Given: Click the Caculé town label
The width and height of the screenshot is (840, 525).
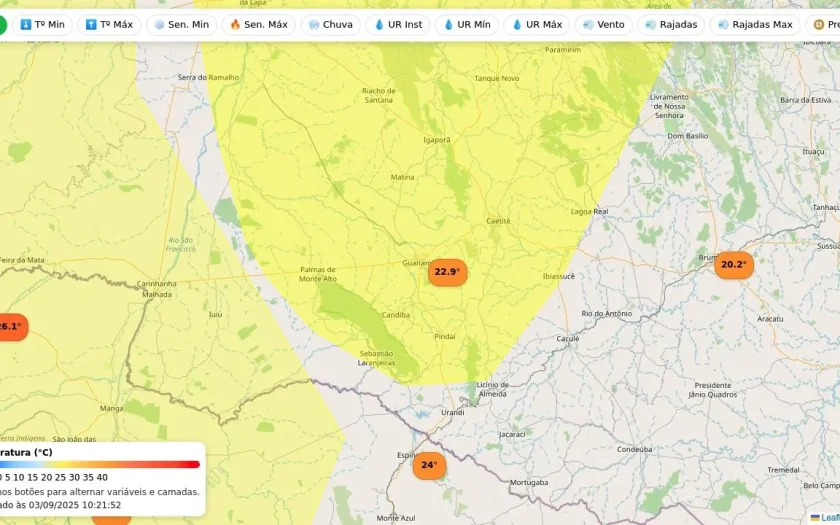Looking at the screenshot, I should tap(567, 339).
